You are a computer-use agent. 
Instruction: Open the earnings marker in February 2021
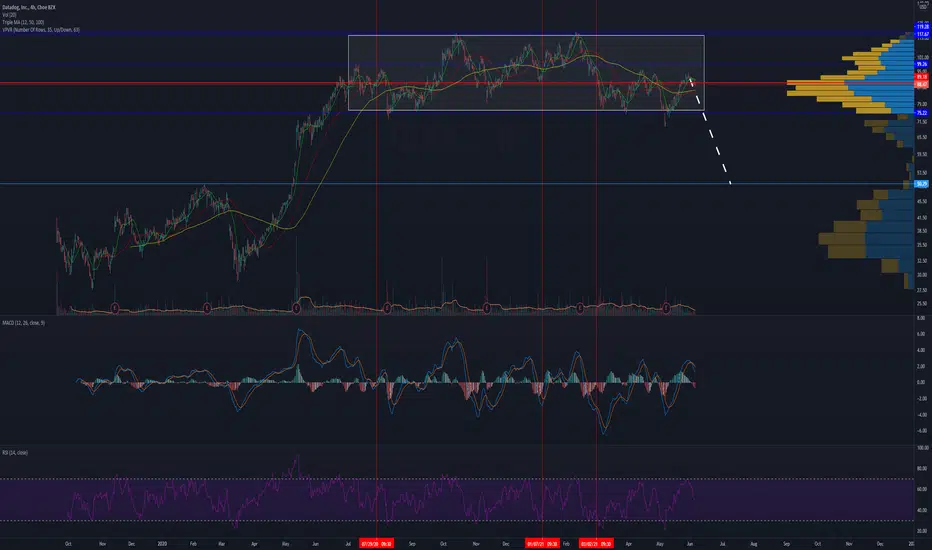580,308
